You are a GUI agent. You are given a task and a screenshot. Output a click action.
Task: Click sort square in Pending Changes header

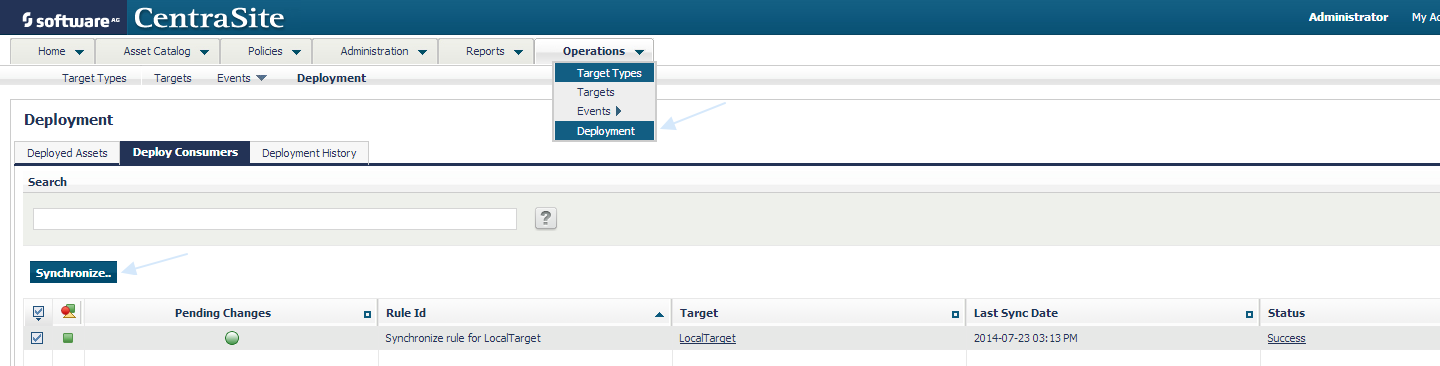[368, 314]
